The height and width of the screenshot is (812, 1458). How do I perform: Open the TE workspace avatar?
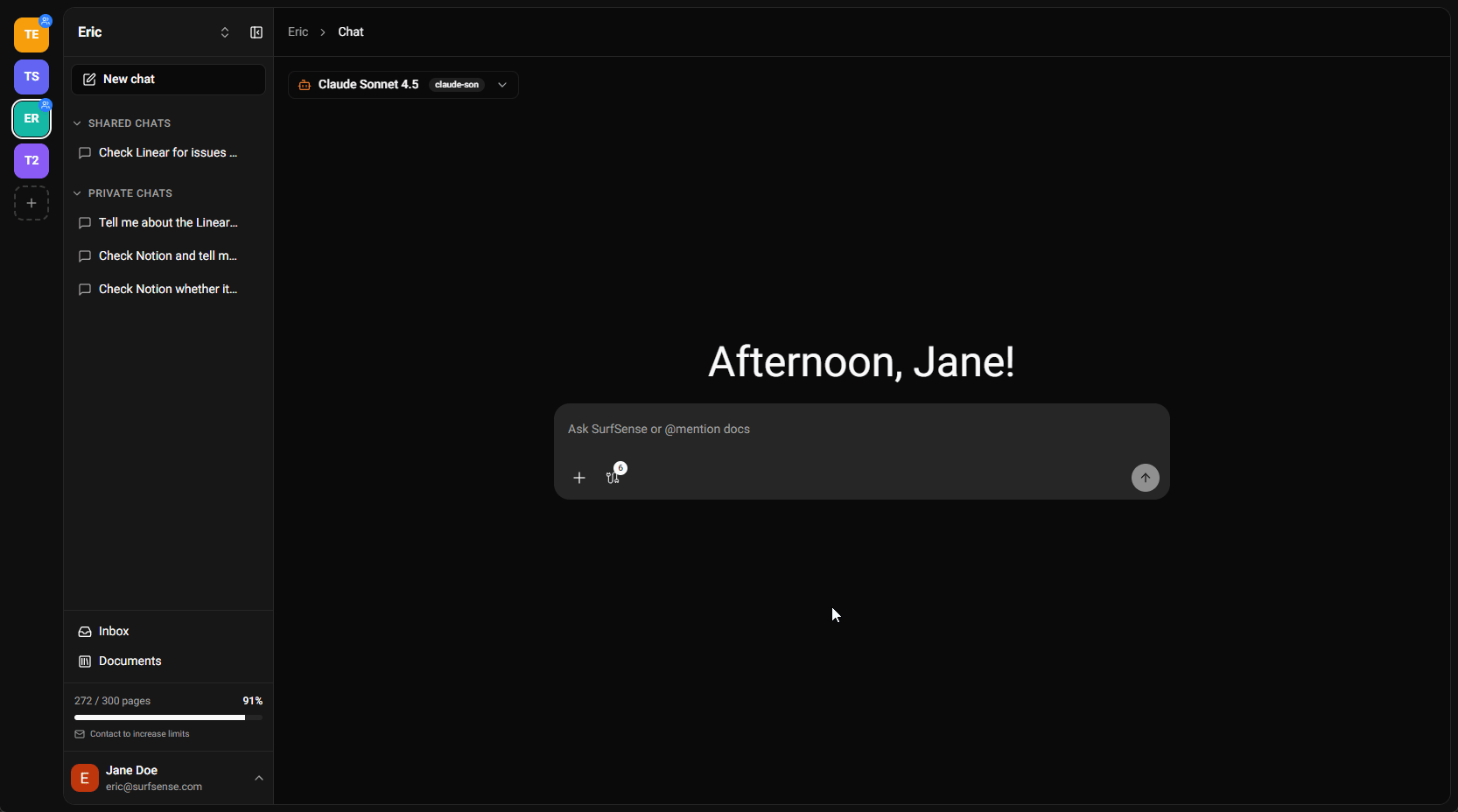click(32, 35)
